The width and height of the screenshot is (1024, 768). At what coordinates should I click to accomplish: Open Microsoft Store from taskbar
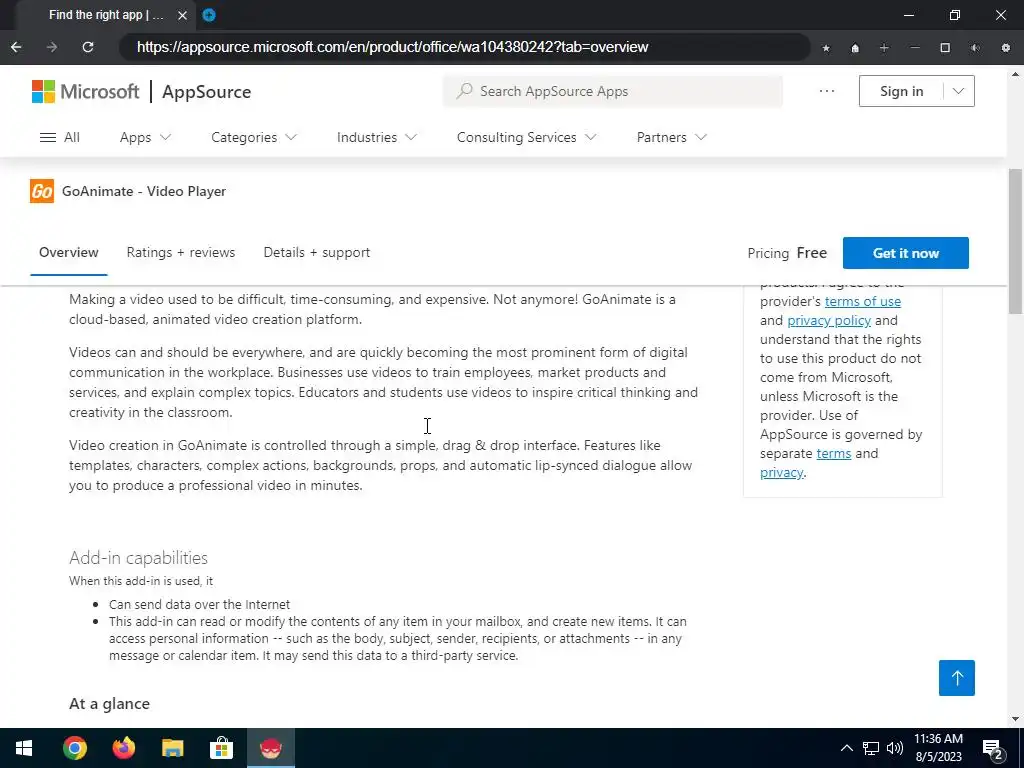click(x=221, y=748)
